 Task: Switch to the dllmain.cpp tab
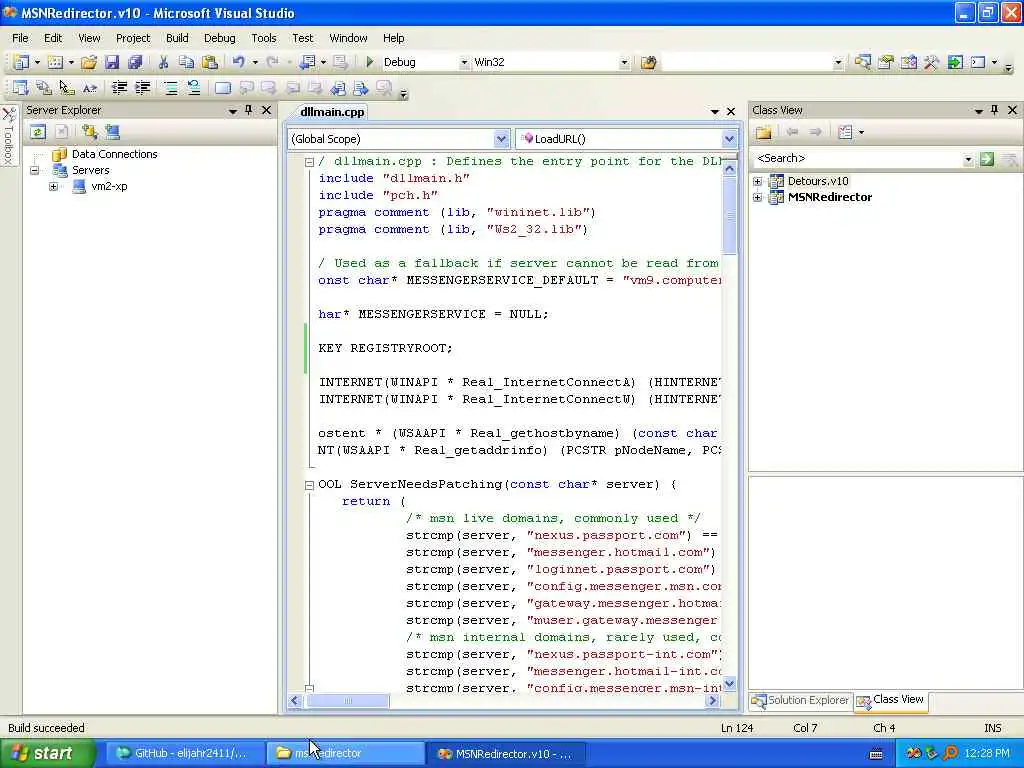click(332, 112)
